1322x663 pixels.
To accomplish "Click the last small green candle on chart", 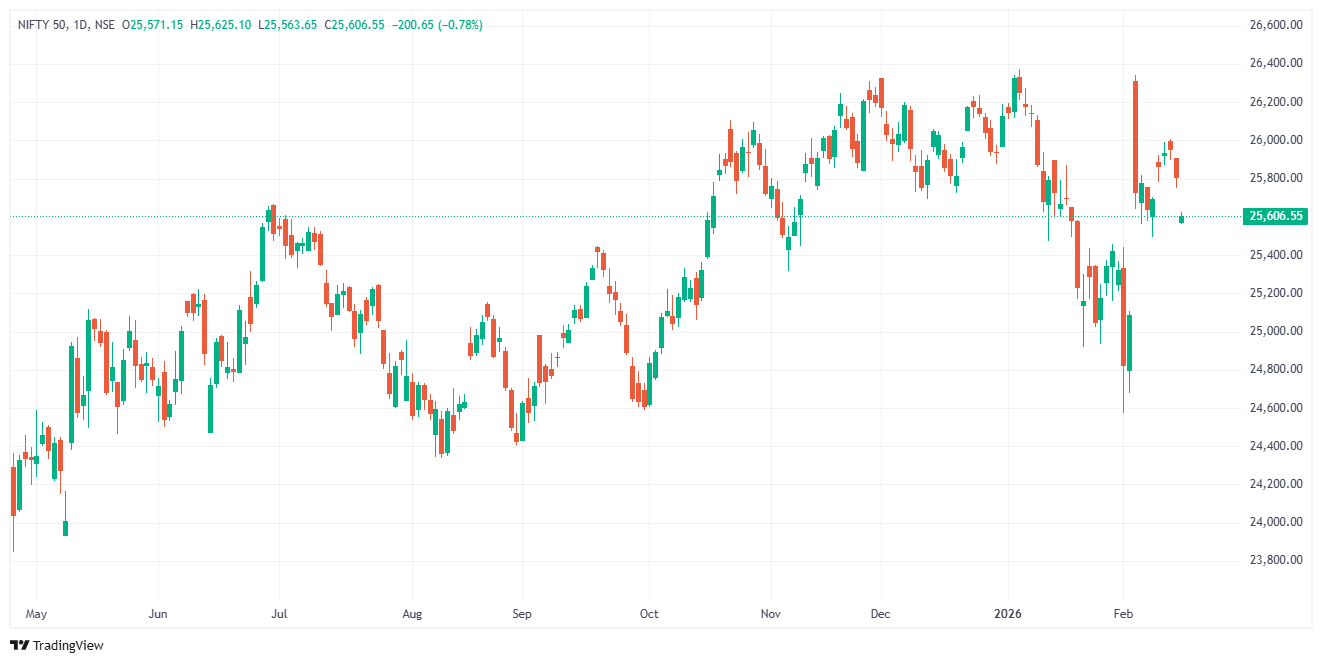I will tap(1182, 218).
